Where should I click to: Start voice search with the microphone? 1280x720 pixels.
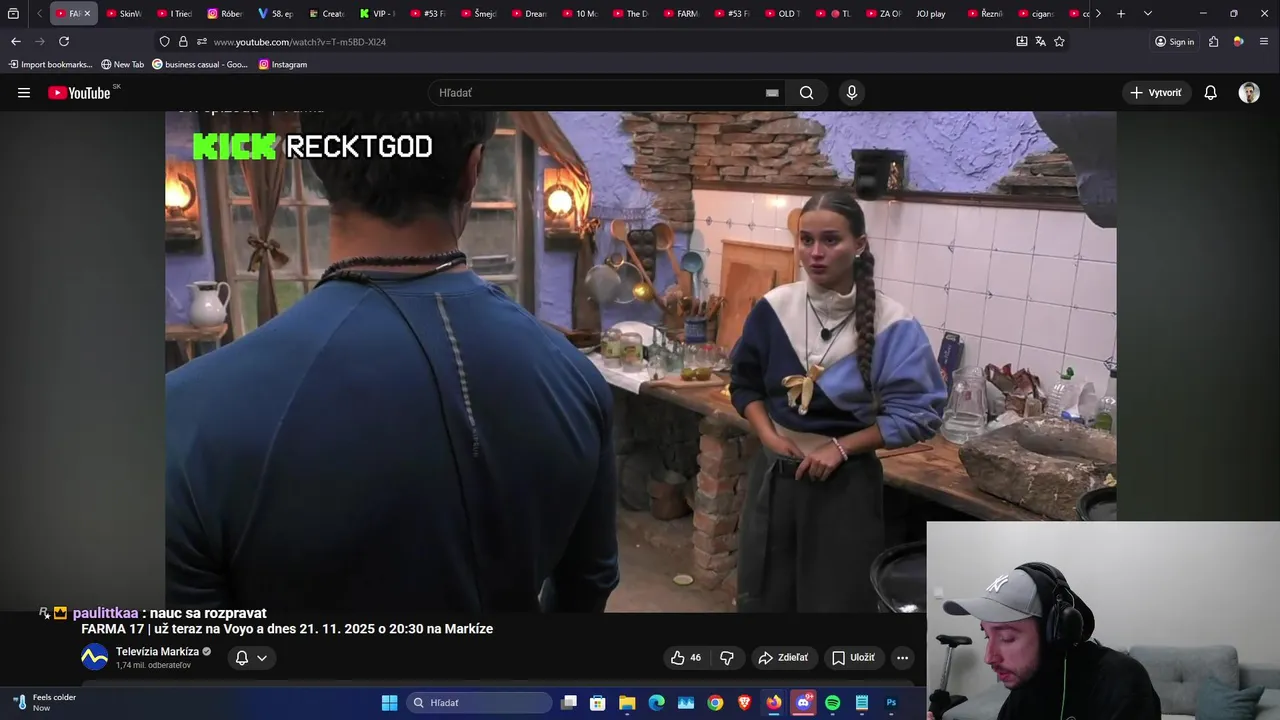click(852, 93)
